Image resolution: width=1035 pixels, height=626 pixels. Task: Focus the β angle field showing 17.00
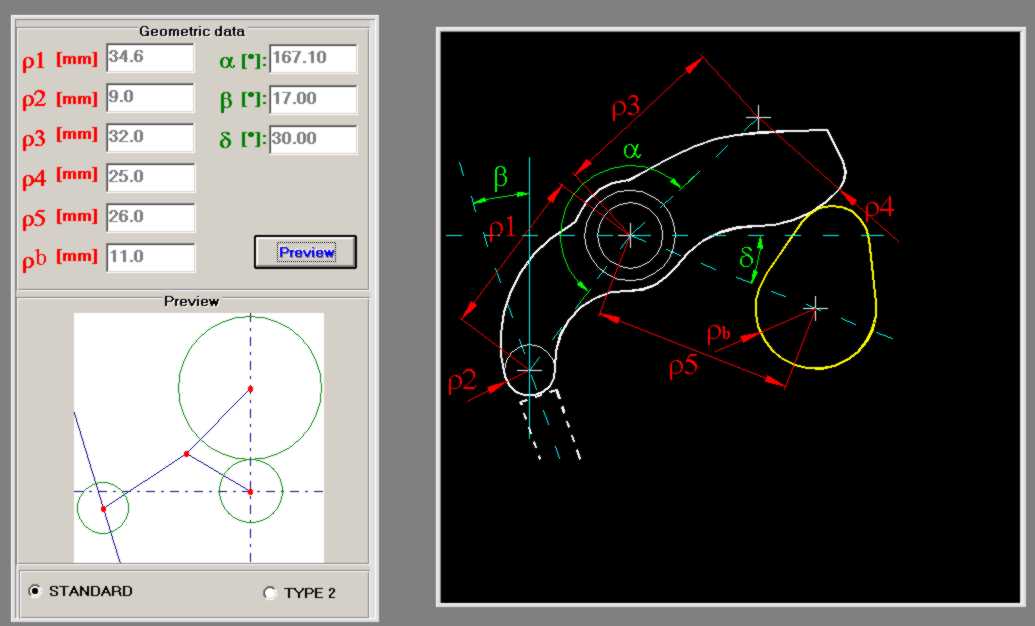click(312, 99)
